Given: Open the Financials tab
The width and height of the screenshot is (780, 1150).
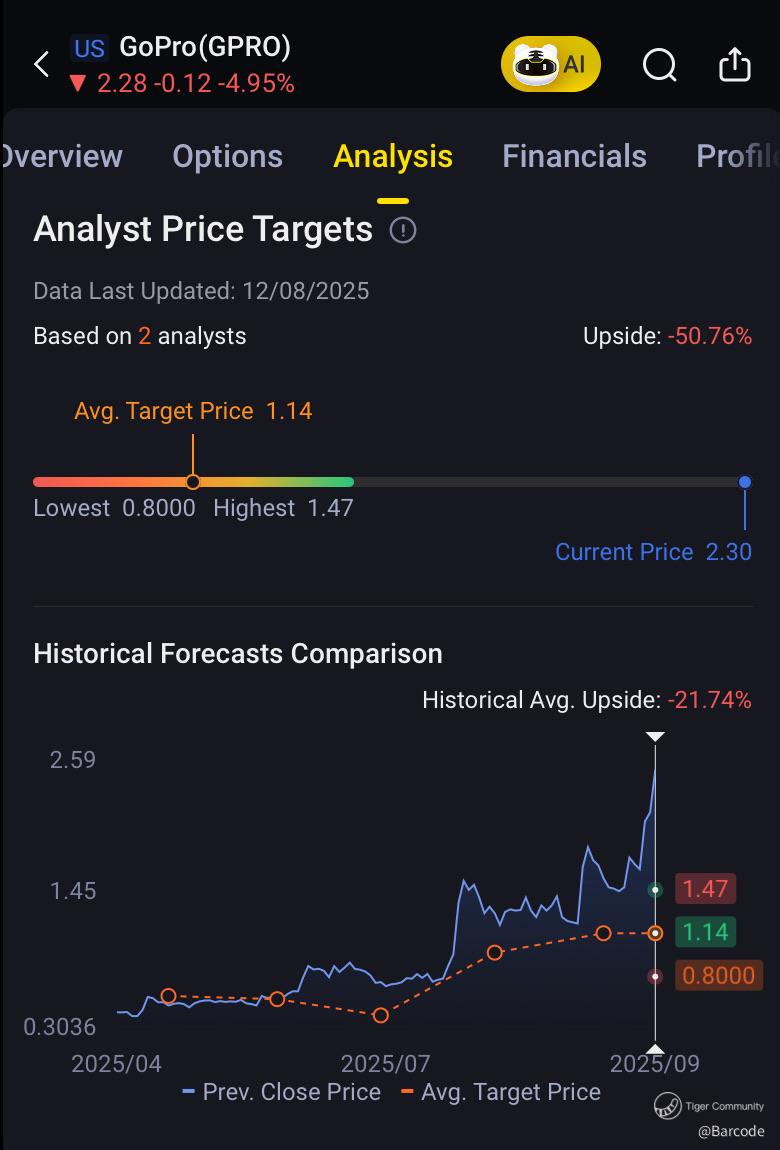Looking at the screenshot, I should pyautogui.click(x=574, y=156).
